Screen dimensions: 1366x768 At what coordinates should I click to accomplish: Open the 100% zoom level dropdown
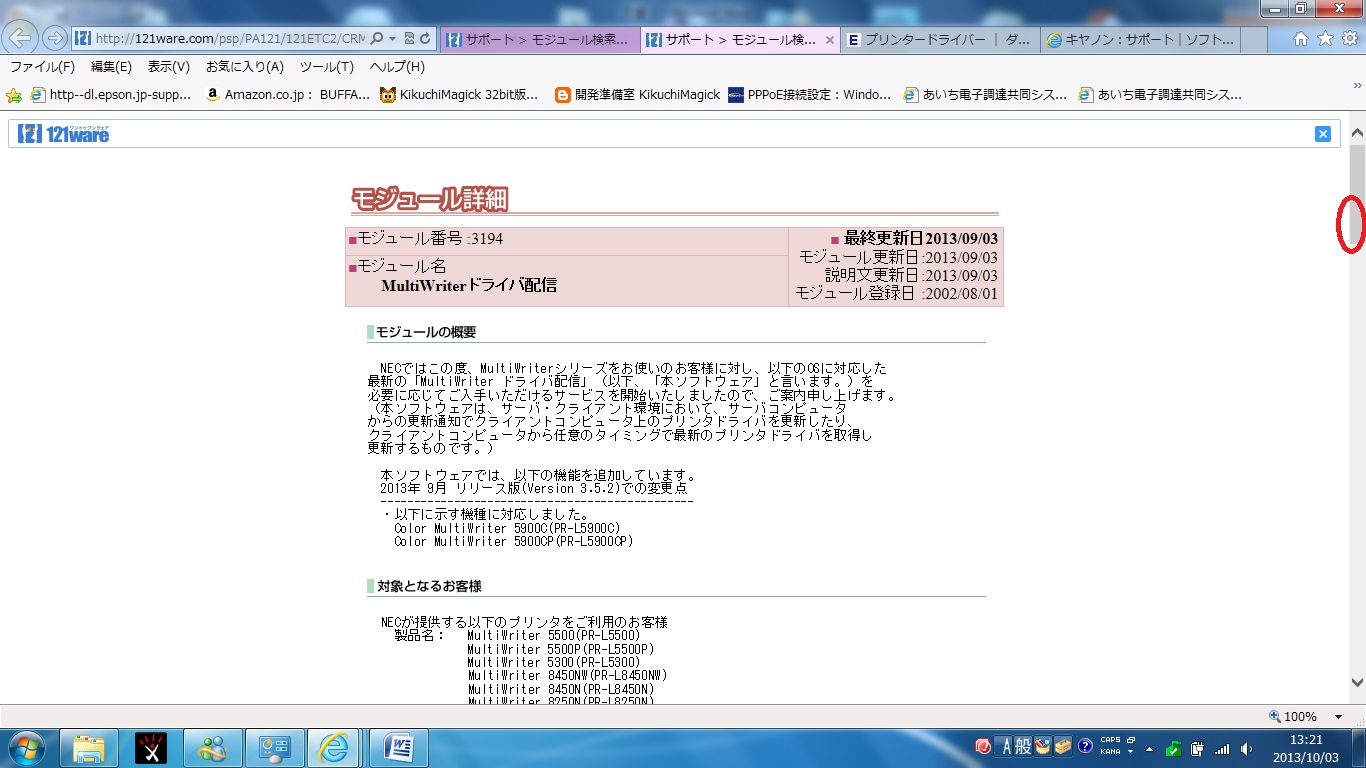coord(1338,717)
